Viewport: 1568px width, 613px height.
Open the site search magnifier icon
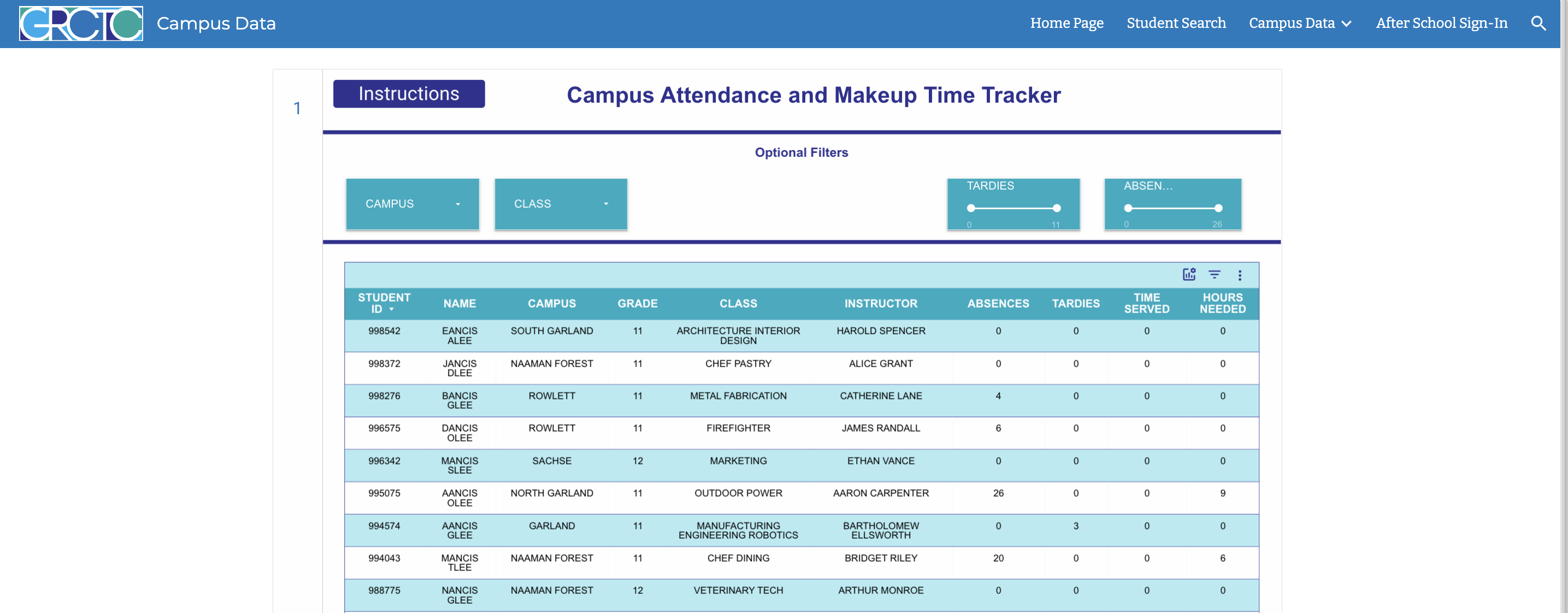1538,23
